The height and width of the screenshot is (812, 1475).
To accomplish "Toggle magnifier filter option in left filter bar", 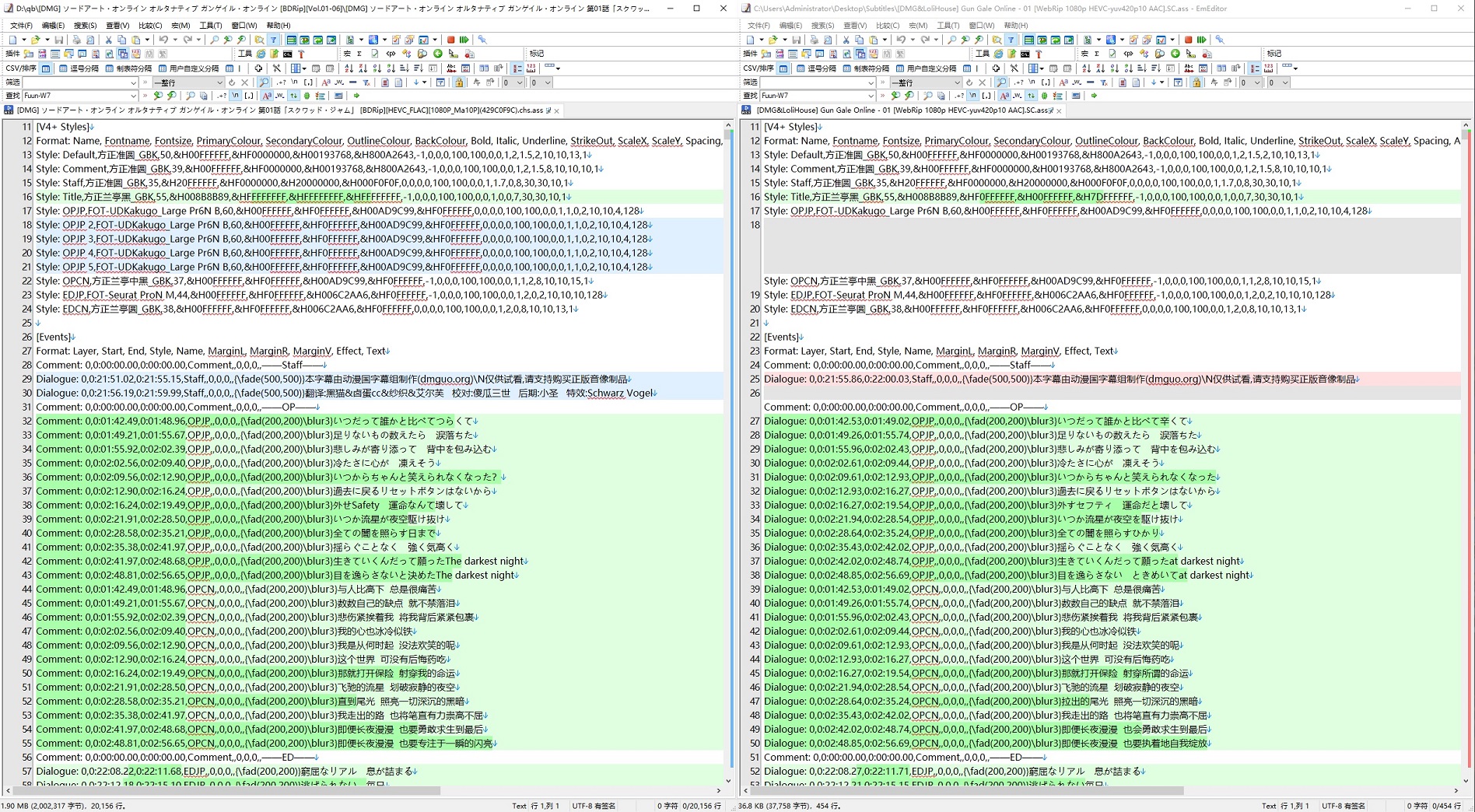I will [x=264, y=82].
